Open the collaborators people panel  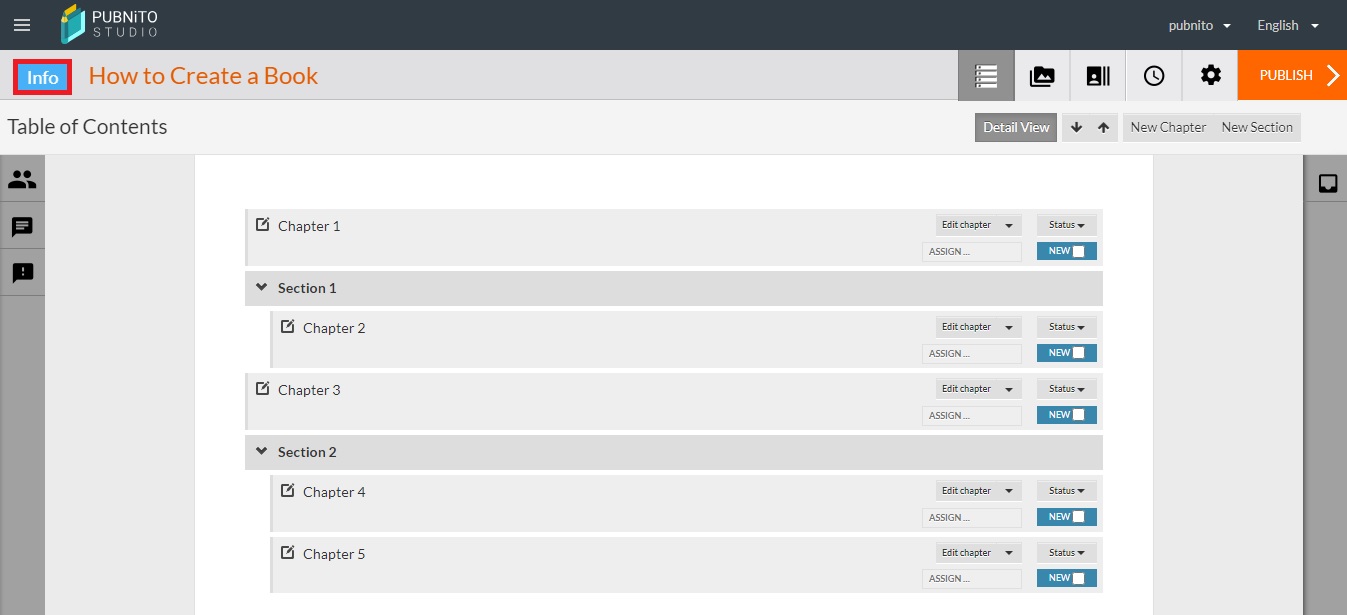tap(22, 180)
